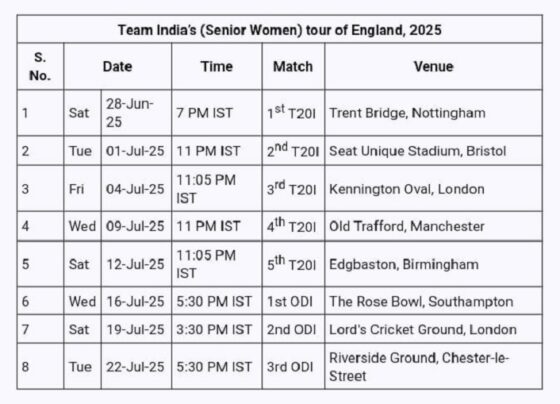Select the 1st ODI match cell
Viewport: 560px width, 404px height.
(x=293, y=301)
